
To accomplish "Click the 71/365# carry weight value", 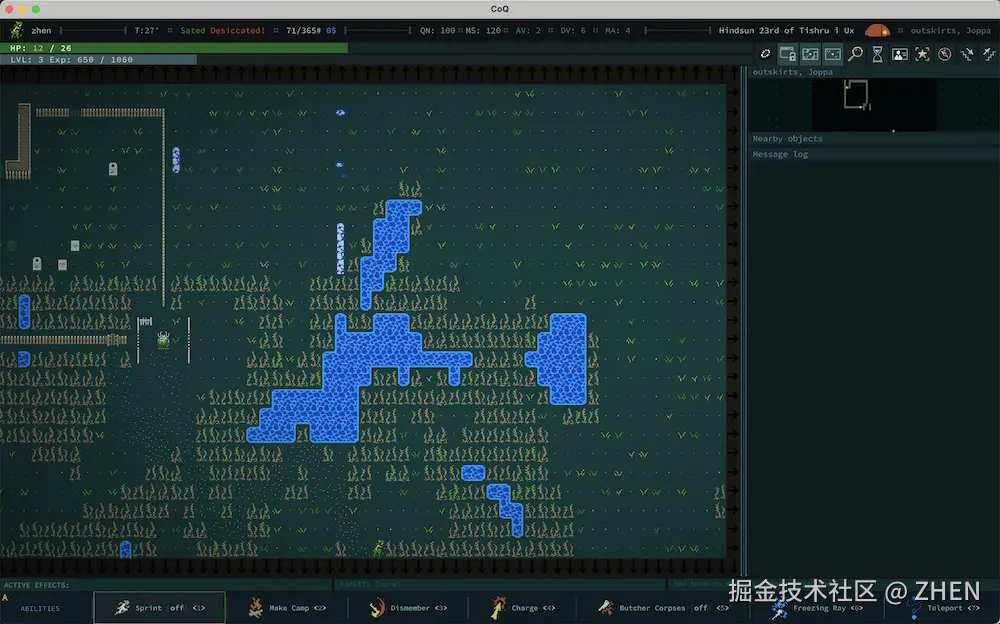I will (303, 30).
